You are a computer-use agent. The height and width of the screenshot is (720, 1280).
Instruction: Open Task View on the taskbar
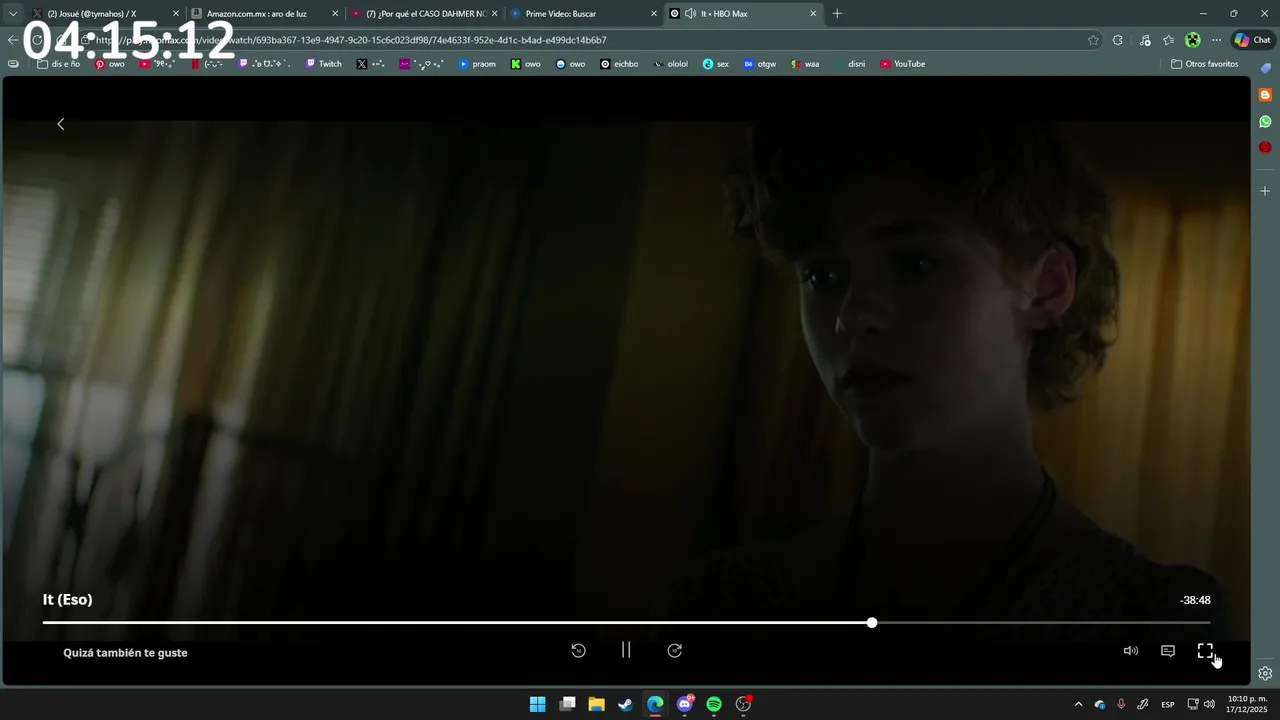[567, 704]
